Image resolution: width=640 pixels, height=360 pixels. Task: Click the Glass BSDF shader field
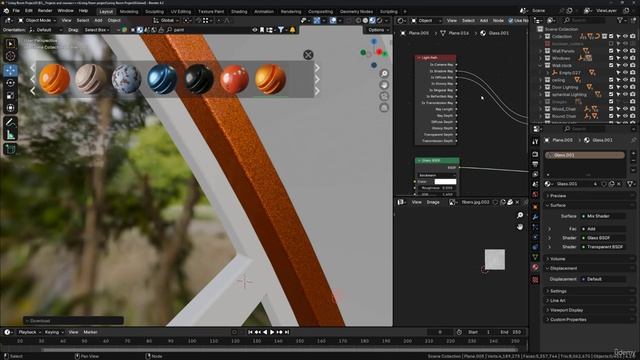click(x=603, y=238)
